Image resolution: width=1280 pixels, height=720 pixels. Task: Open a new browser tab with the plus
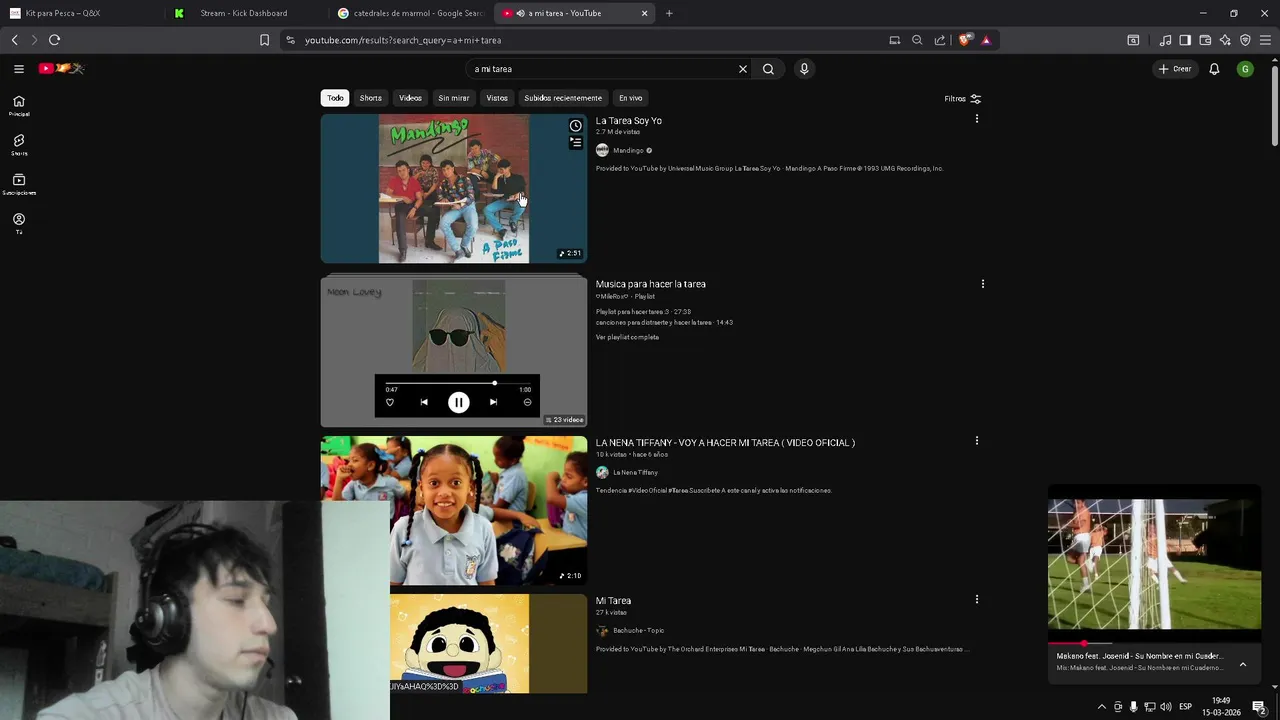pos(669,13)
